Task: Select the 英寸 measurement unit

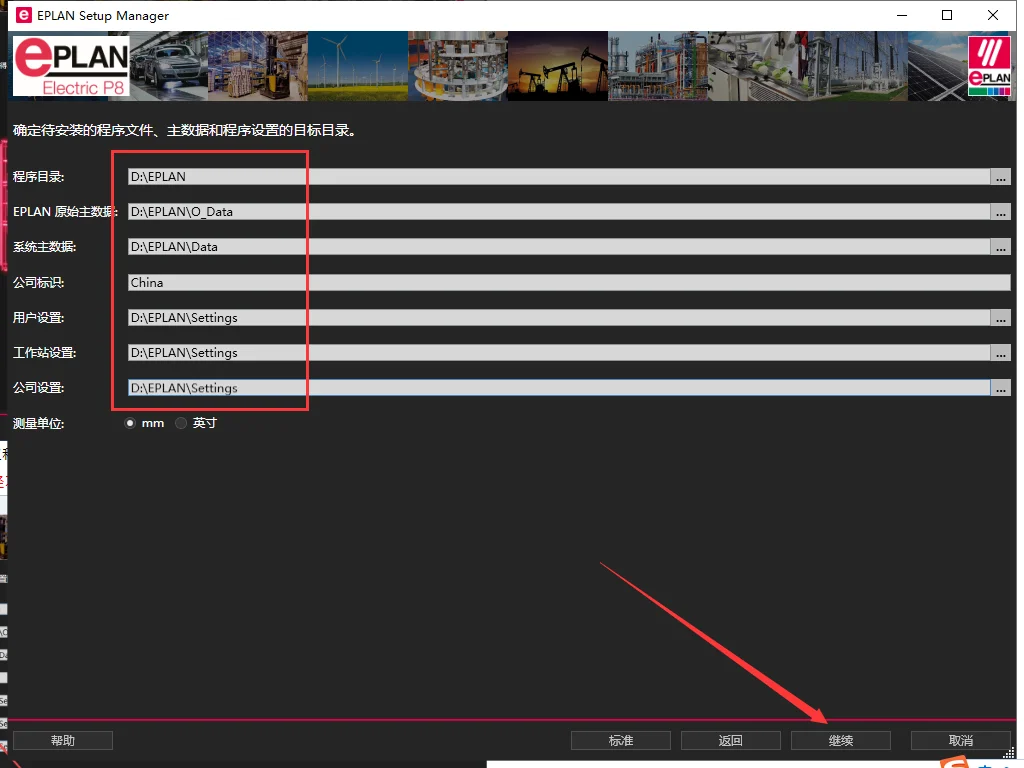Action: coord(181,423)
